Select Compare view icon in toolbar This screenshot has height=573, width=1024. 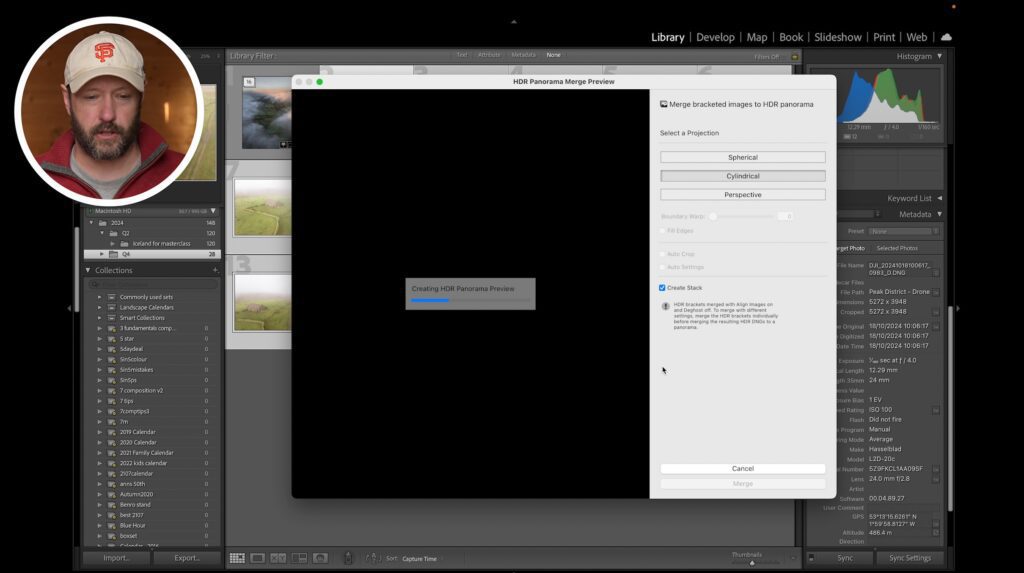(x=278, y=558)
